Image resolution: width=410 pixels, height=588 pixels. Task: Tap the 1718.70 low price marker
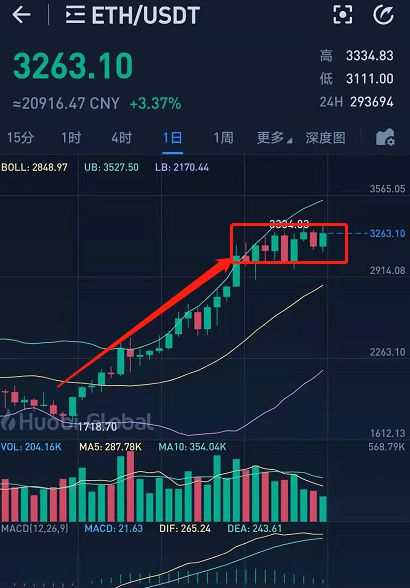click(x=98, y=426)
